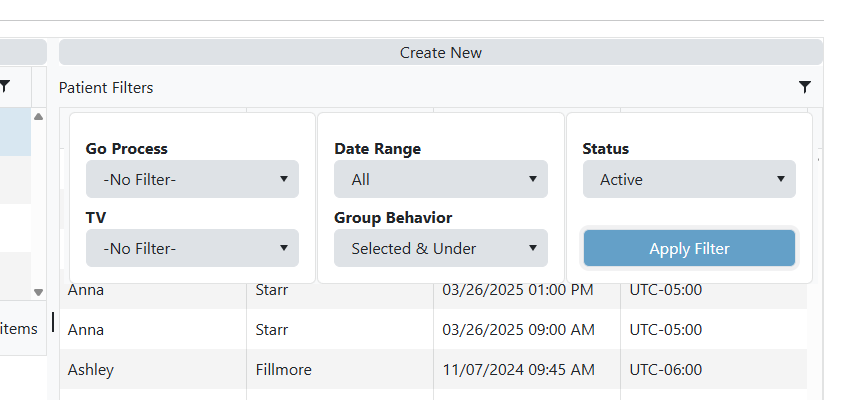
Task: Click the Create New button
Action: point(441,52)
